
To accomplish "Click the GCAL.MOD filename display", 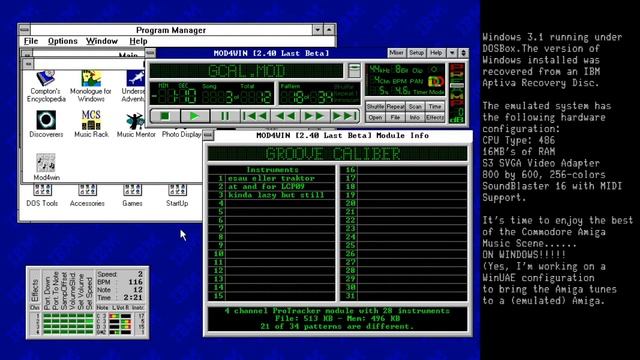I will [246, 71].
